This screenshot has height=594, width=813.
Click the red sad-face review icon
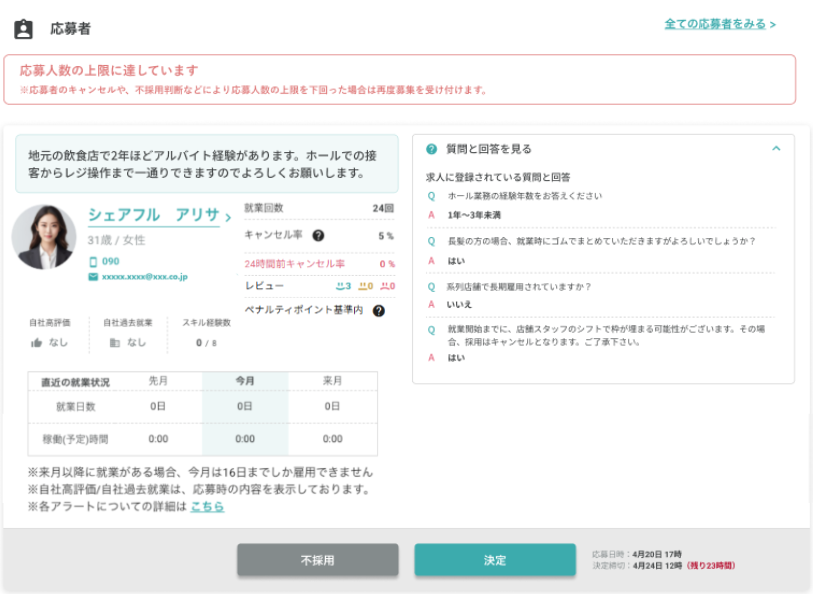pos(384,286)
